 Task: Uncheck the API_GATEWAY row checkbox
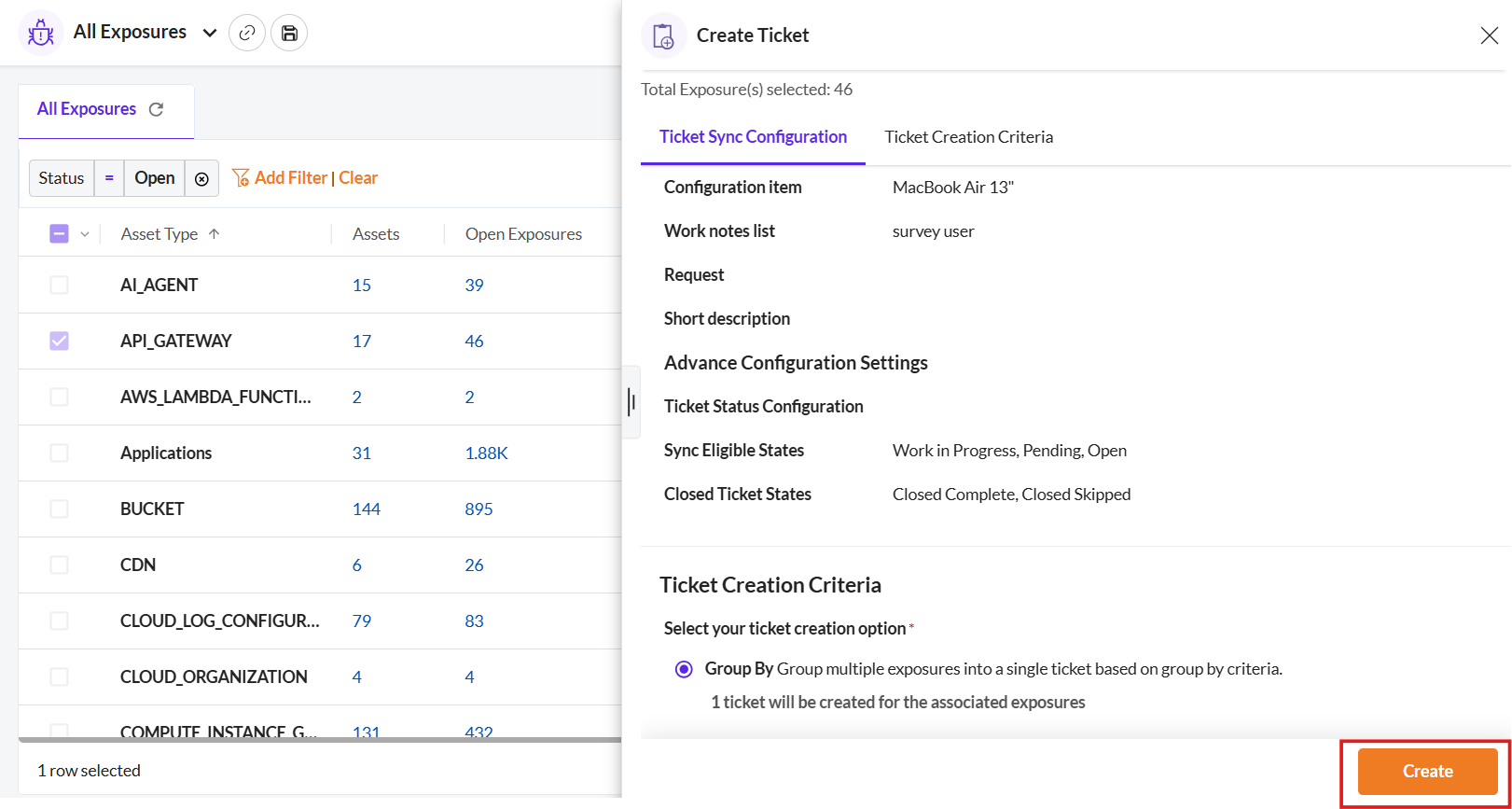pyautogui.click(x=59, y=341)
